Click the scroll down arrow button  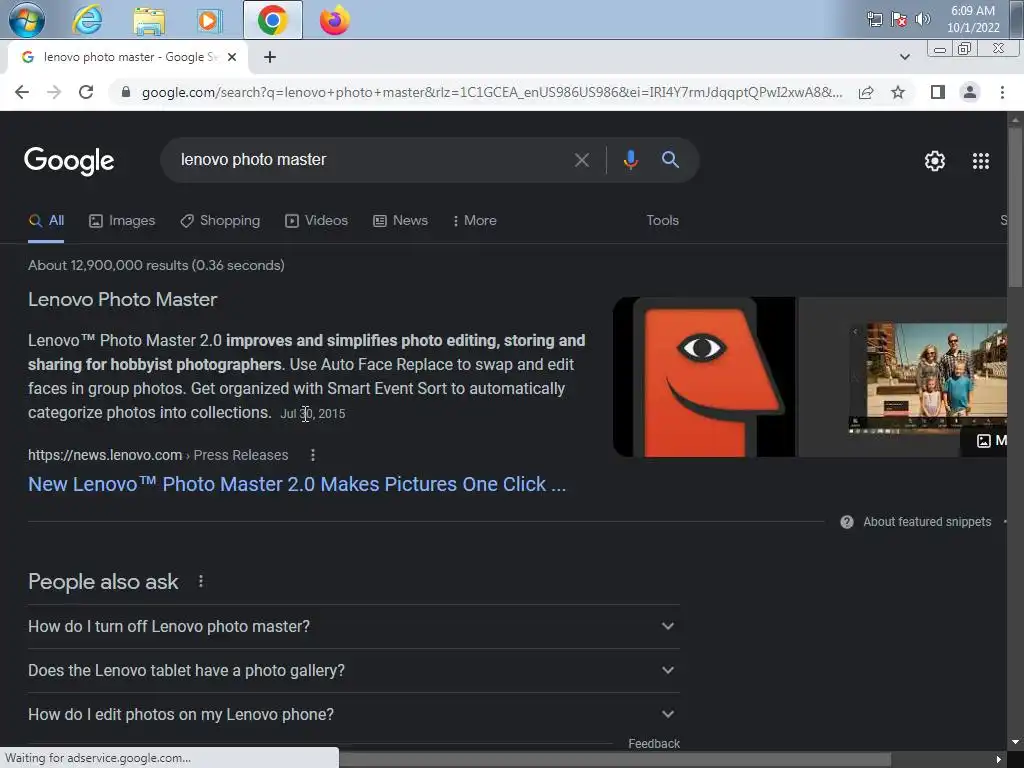click(1015, 742)
